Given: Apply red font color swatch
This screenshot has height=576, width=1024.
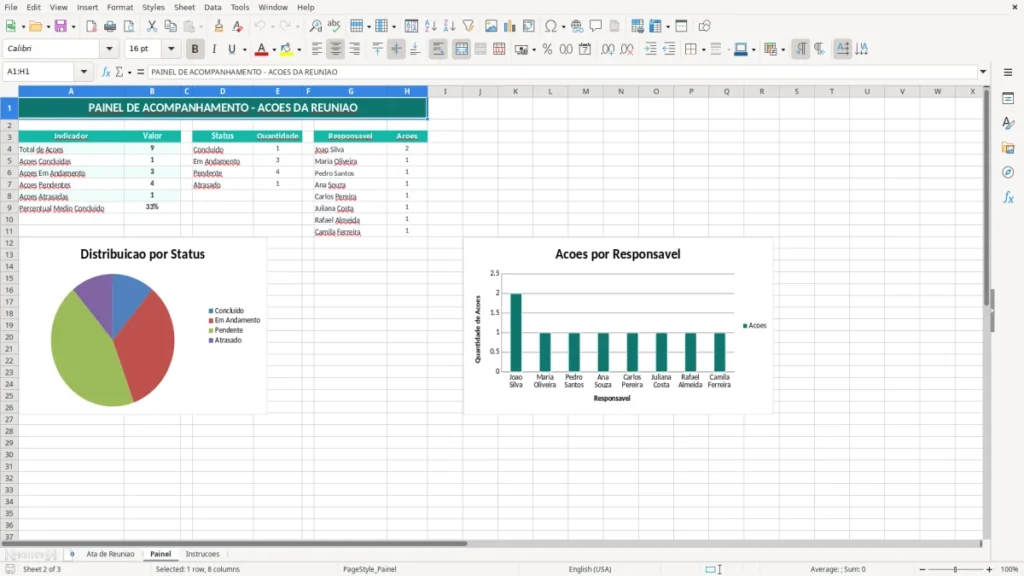Looking at the screenshot, I should tap(261, 49).
